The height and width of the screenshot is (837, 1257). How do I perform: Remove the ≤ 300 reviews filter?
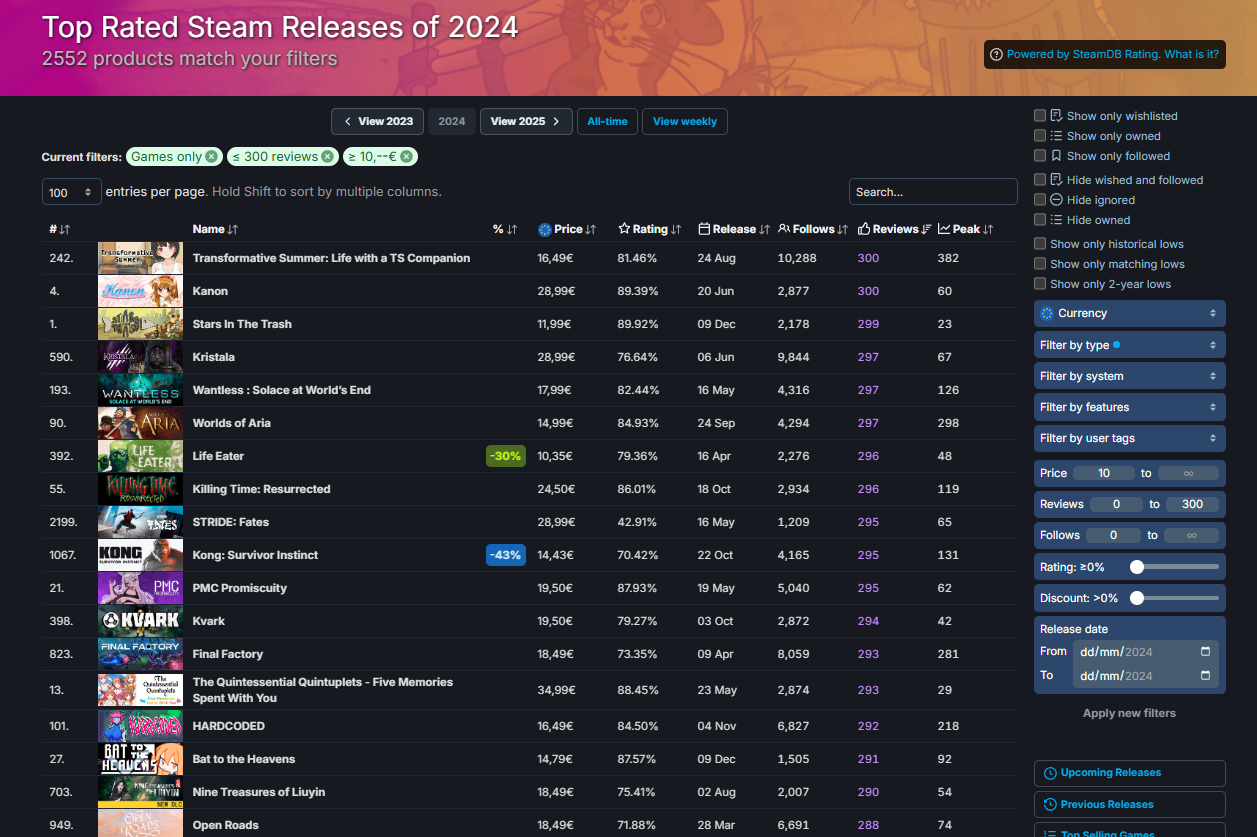[x=327, y=157]
